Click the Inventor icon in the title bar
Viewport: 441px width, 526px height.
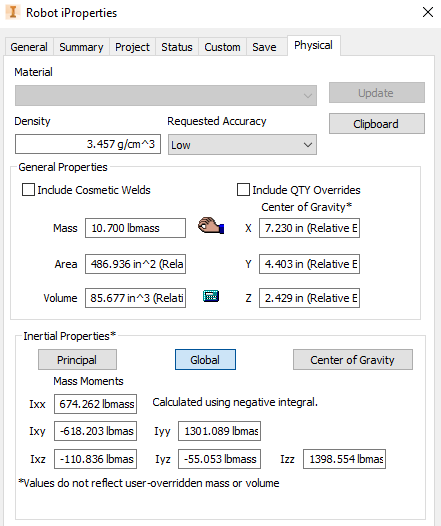click(13, 12)
